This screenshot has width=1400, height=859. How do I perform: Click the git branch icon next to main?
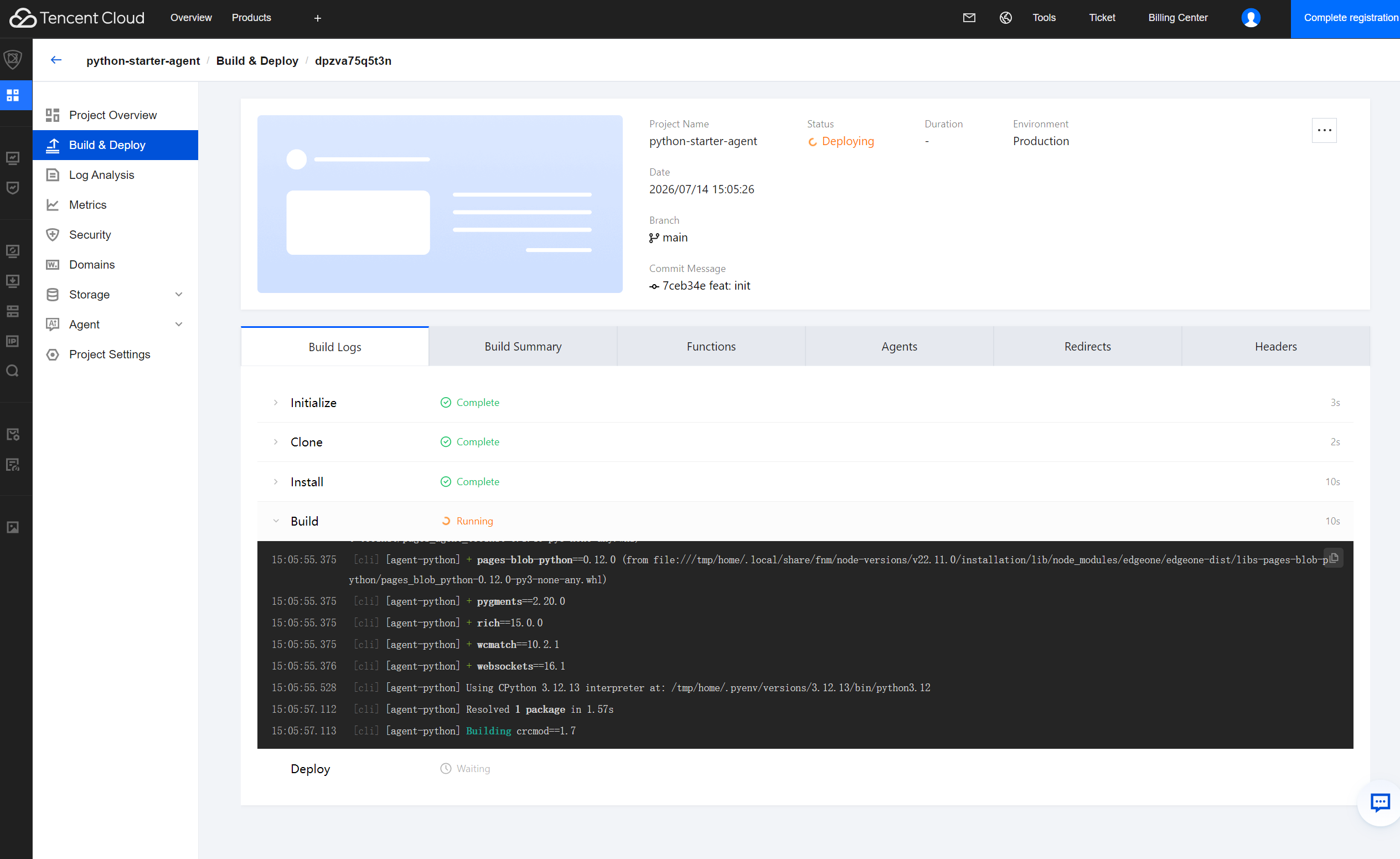pyautogui.click(x=654, y=238)
